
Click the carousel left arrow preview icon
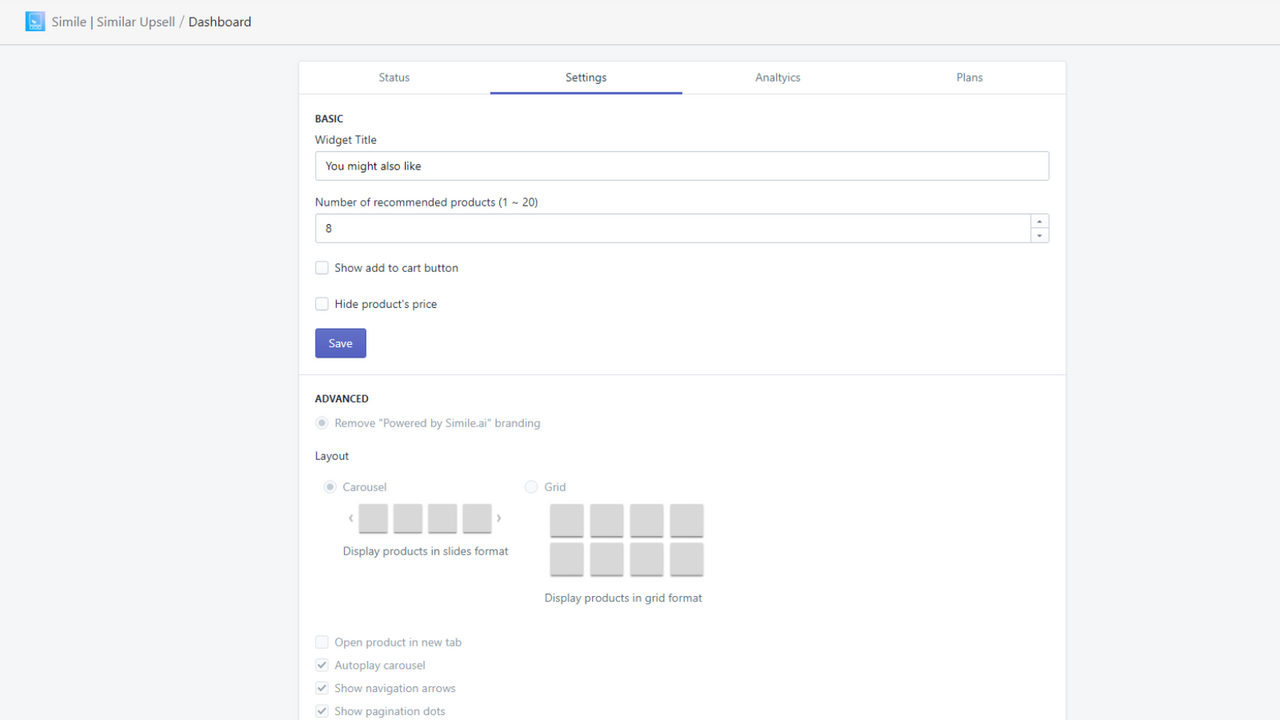point(351,518)
